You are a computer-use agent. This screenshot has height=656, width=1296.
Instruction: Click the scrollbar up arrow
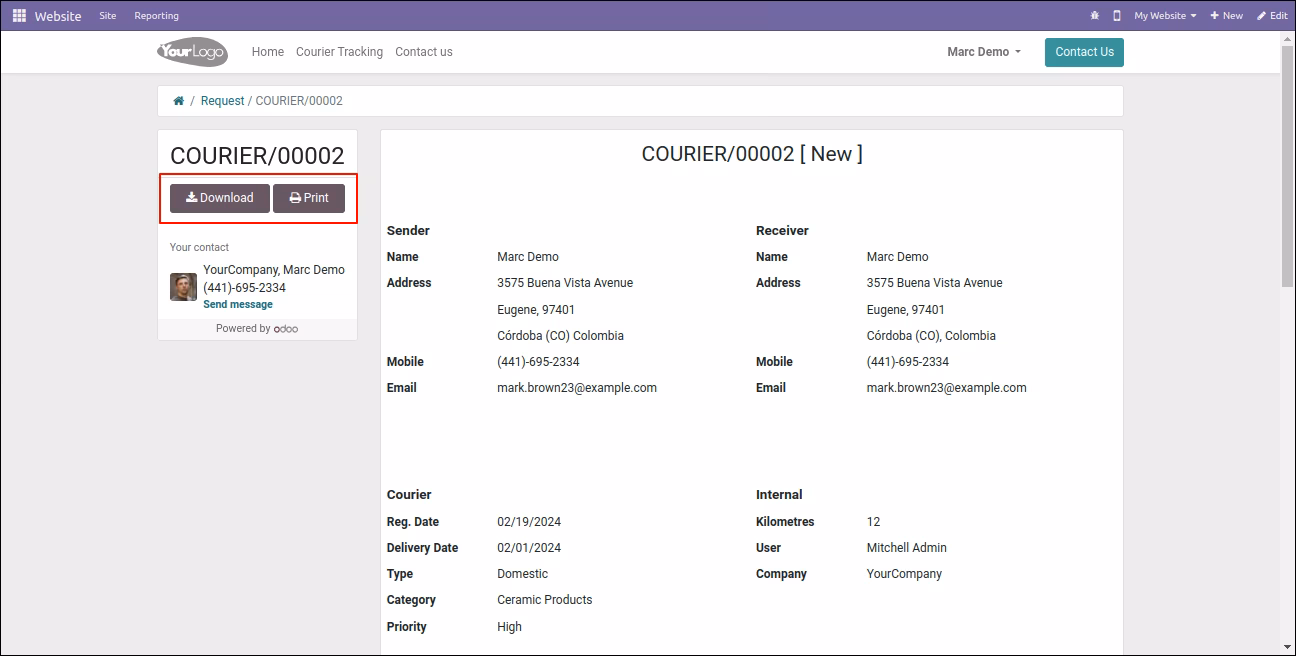click(1288, 38)
